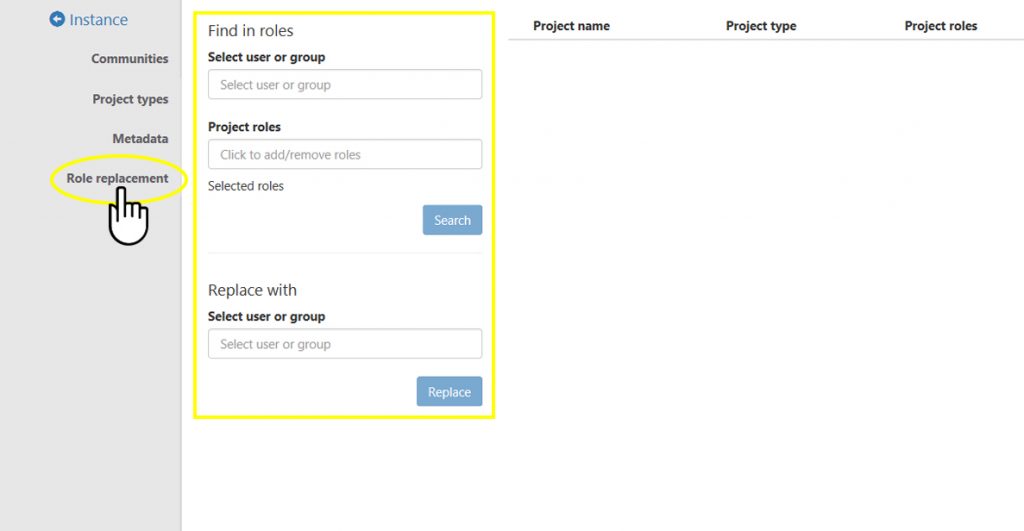Click the 'Replace with' heading
Screen dimensions: 1024x531
[252, 290]
